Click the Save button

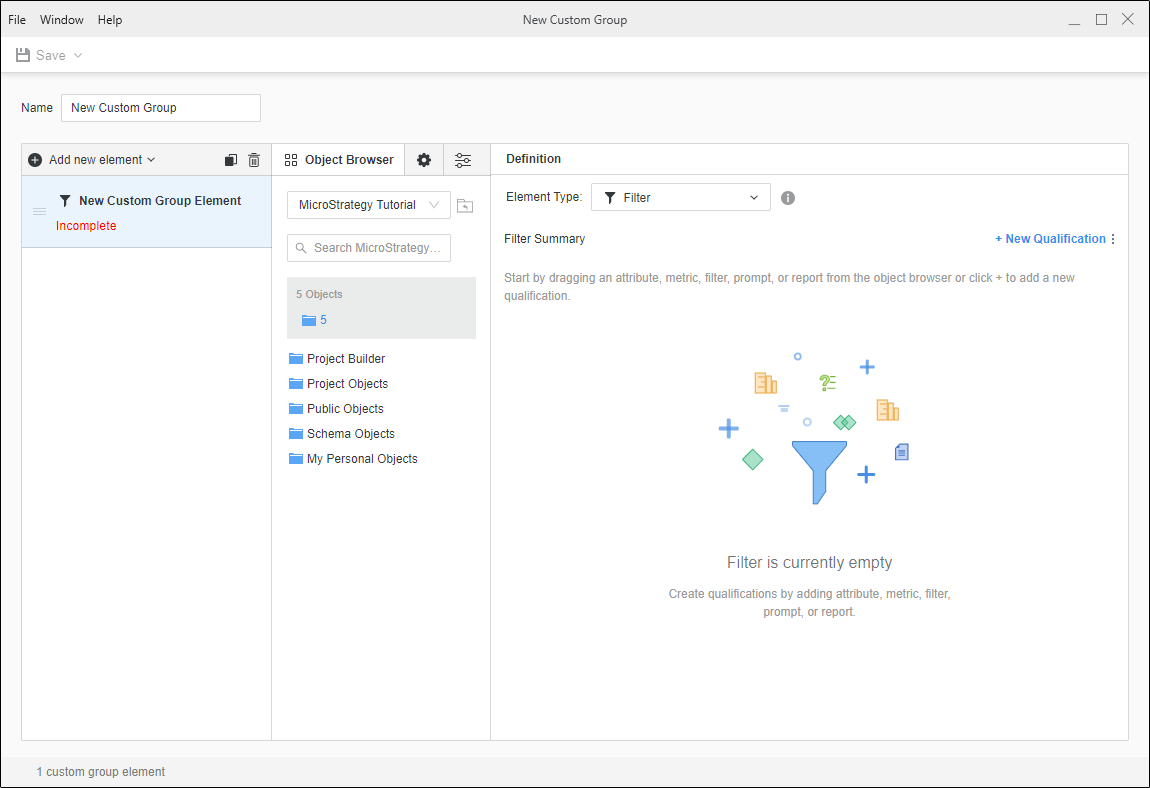pyautogui.click(x=41, y=56)
